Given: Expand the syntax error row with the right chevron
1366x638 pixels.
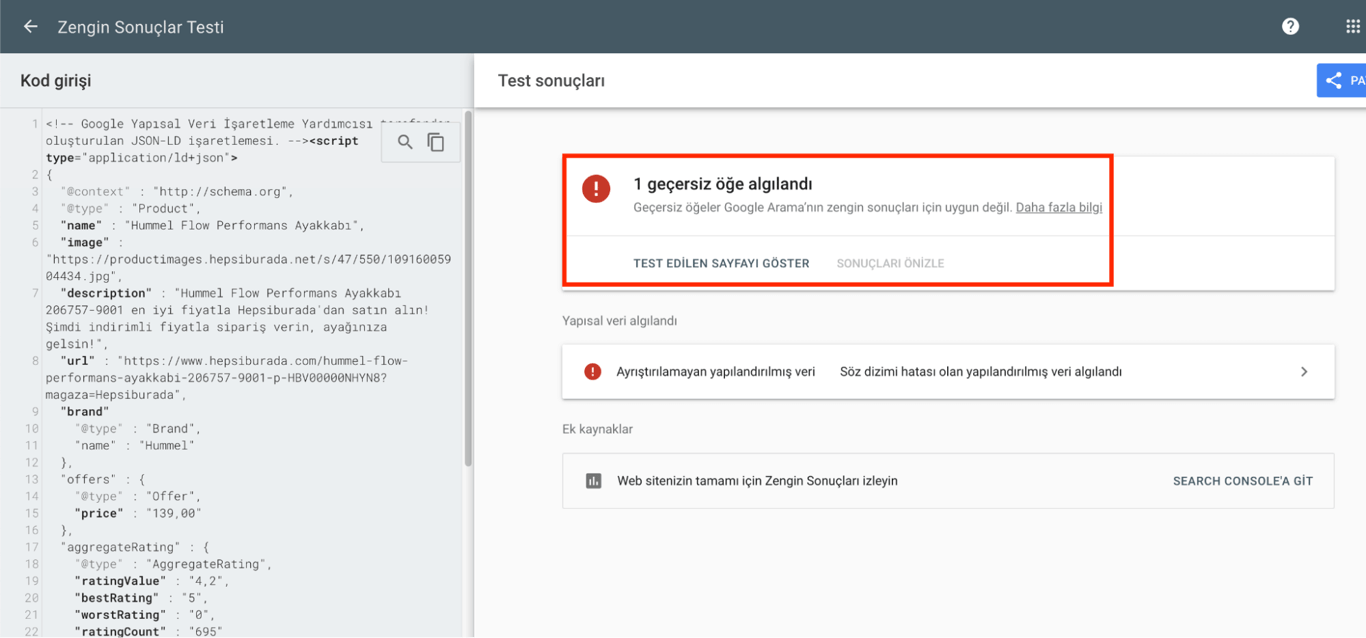Looking at the screenshot, I should tap(1304, 371).
